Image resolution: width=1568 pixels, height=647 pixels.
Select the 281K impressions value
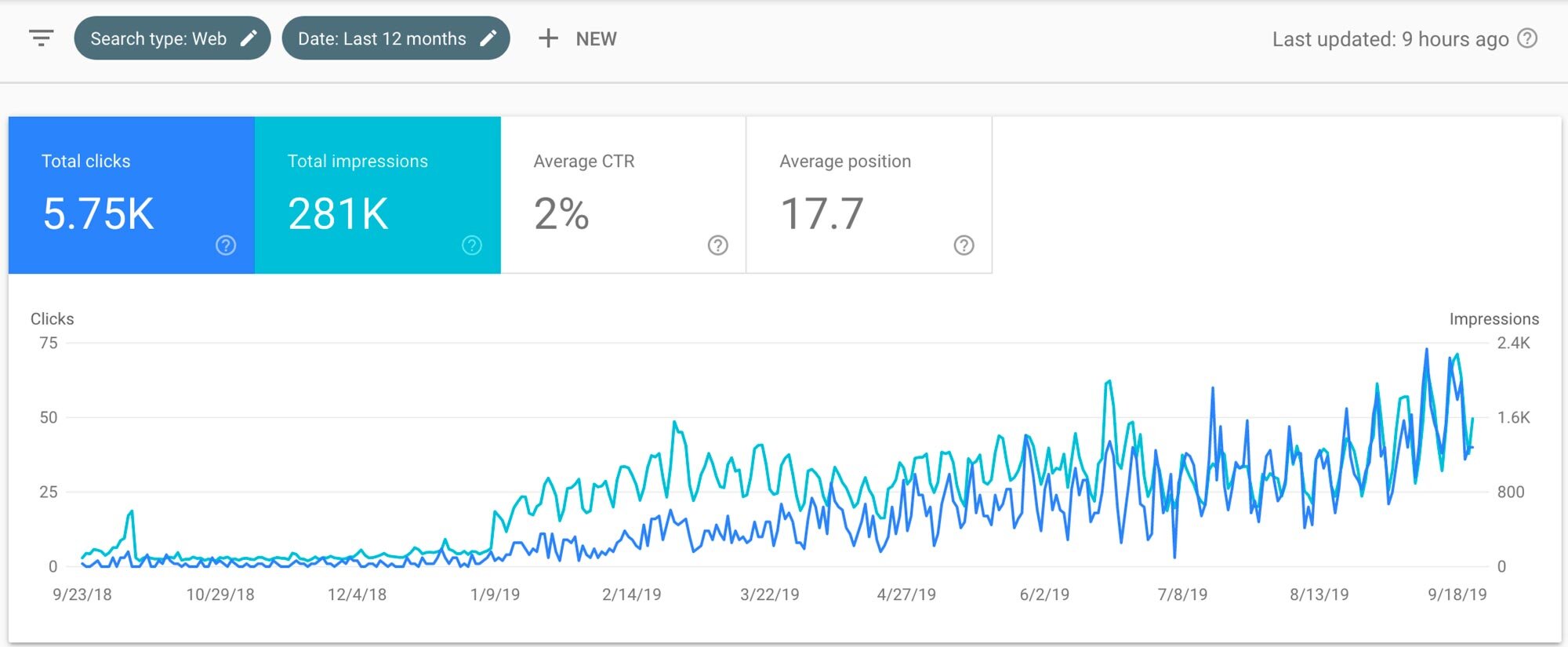point(338,213)
